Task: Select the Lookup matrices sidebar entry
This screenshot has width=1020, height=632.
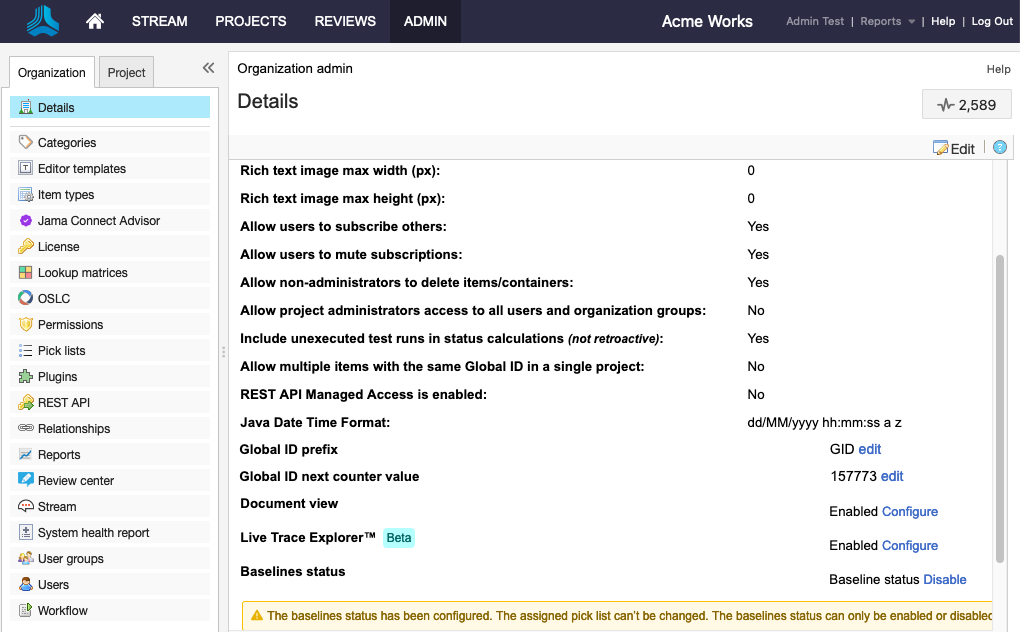Action: point(110,272)
